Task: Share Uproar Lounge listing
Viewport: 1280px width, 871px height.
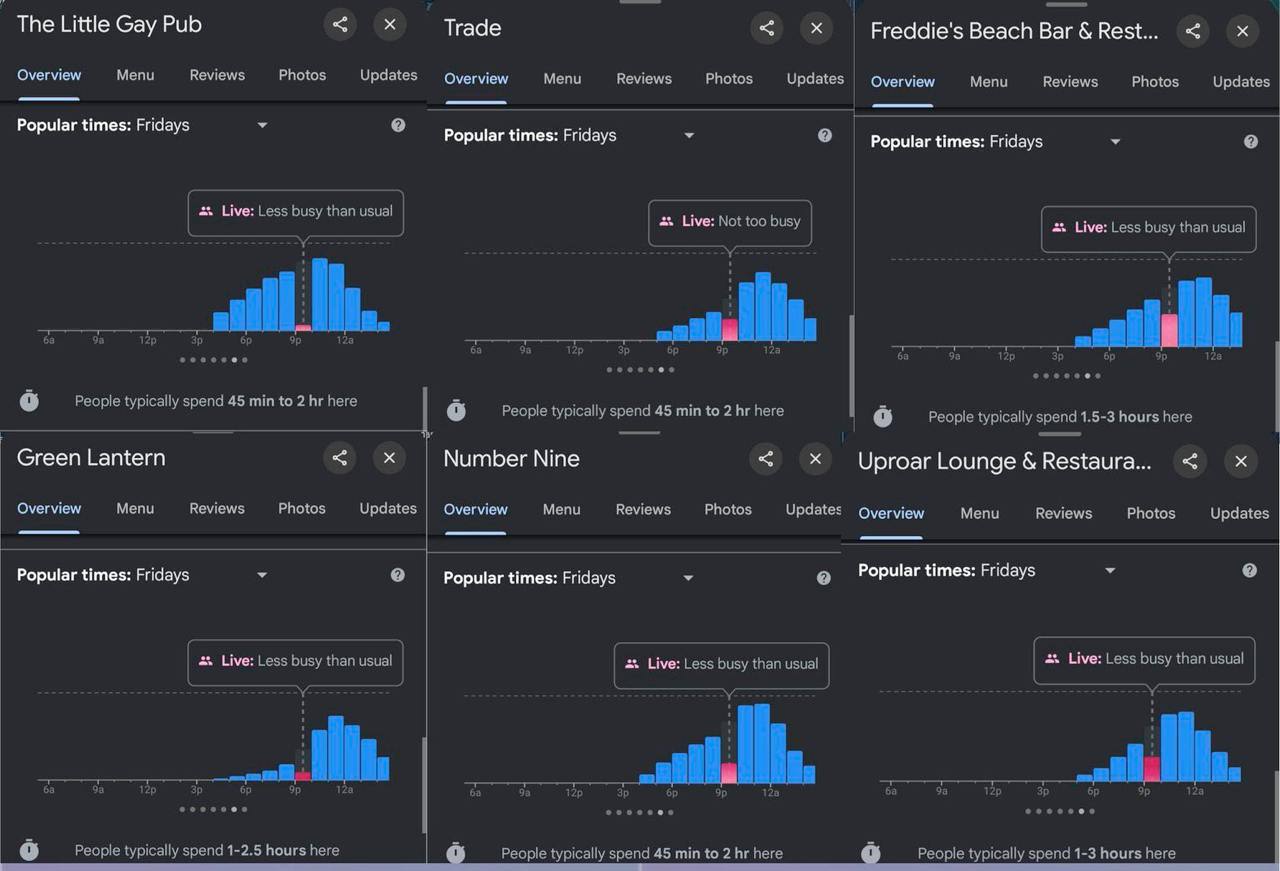Action: (x=1190, y=461)
